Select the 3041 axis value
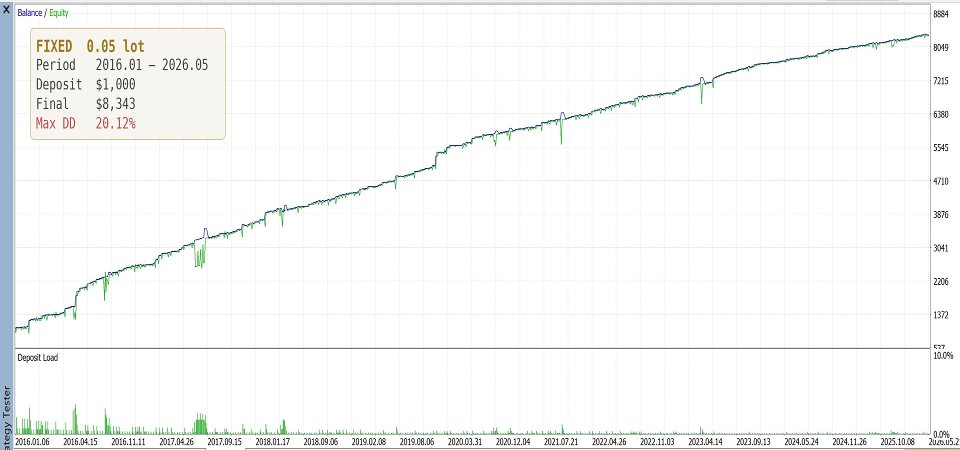 [x=940, y=248]
